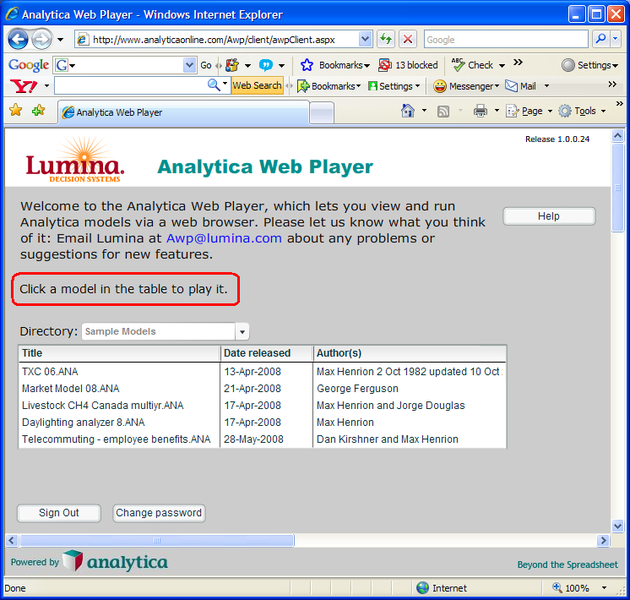Play Telecommuting - employee benefits.ANA model

[x=262, y=439]
